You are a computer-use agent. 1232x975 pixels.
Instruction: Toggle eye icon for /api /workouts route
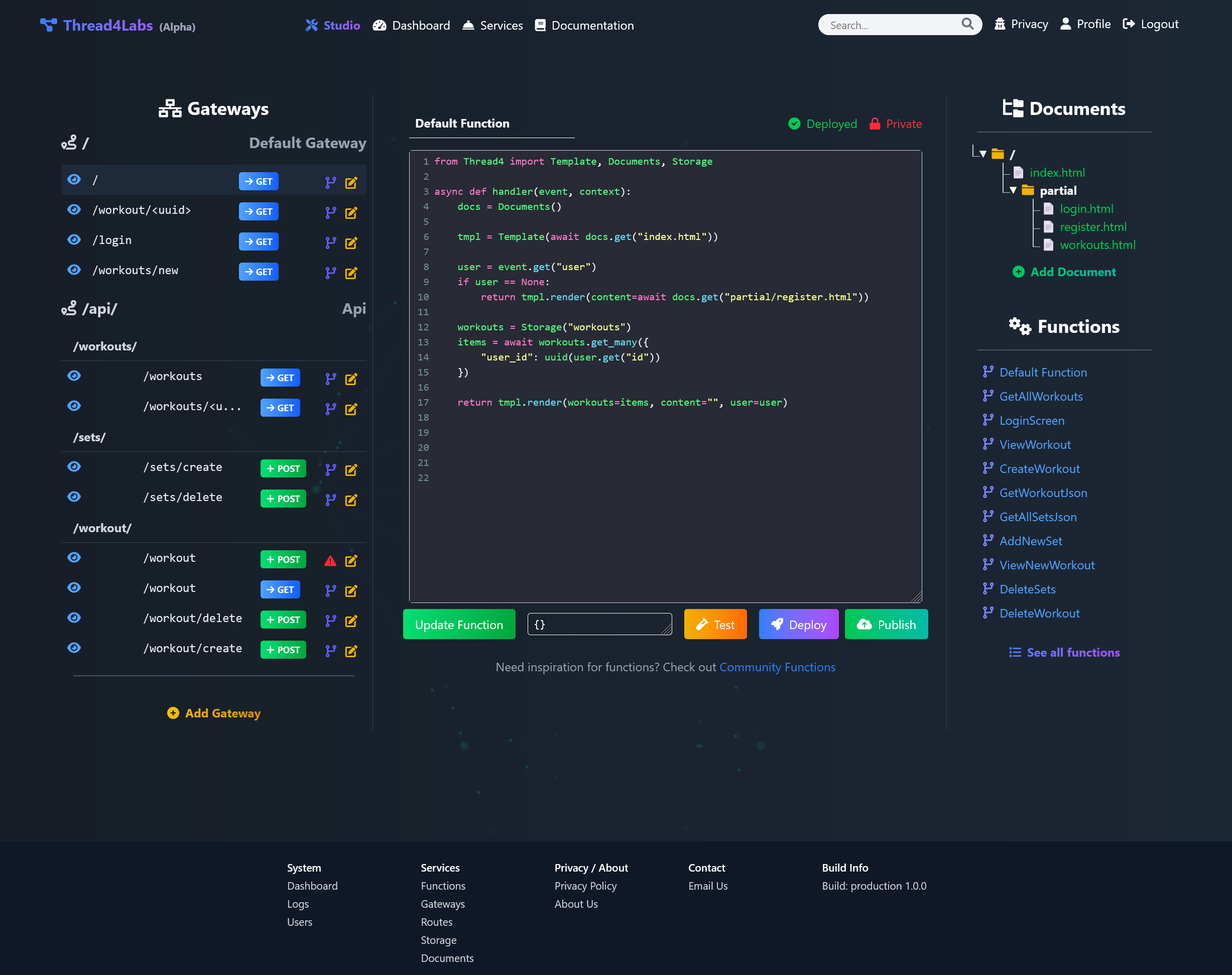(x=74, y=376)
